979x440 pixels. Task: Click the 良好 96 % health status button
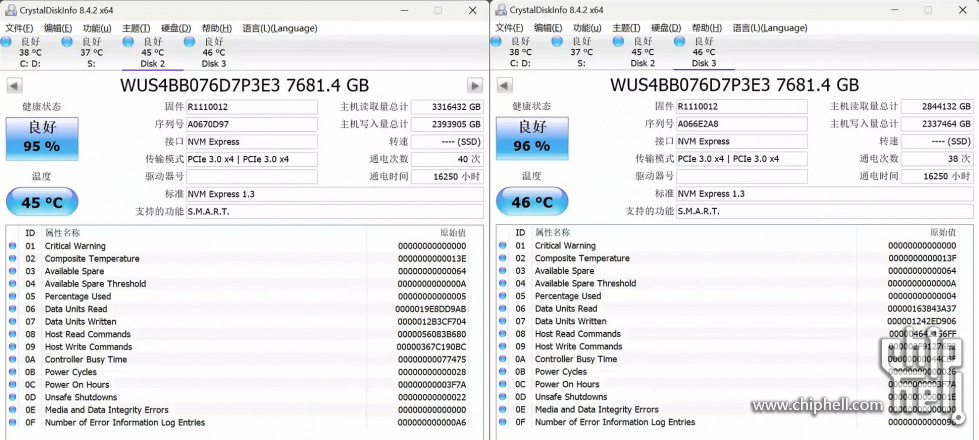(x=532, y=138)
